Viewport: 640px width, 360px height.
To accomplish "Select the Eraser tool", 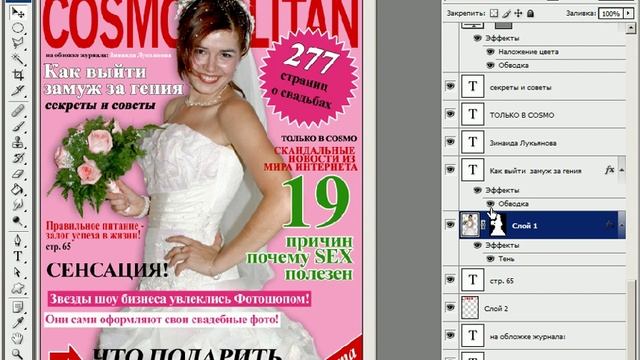I will (x=18, y=174).
